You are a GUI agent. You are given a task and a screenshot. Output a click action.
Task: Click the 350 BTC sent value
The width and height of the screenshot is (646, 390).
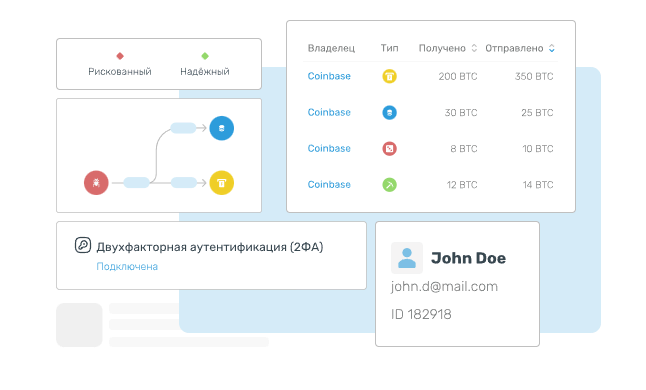pyautogui.click(x=534, y=76)
